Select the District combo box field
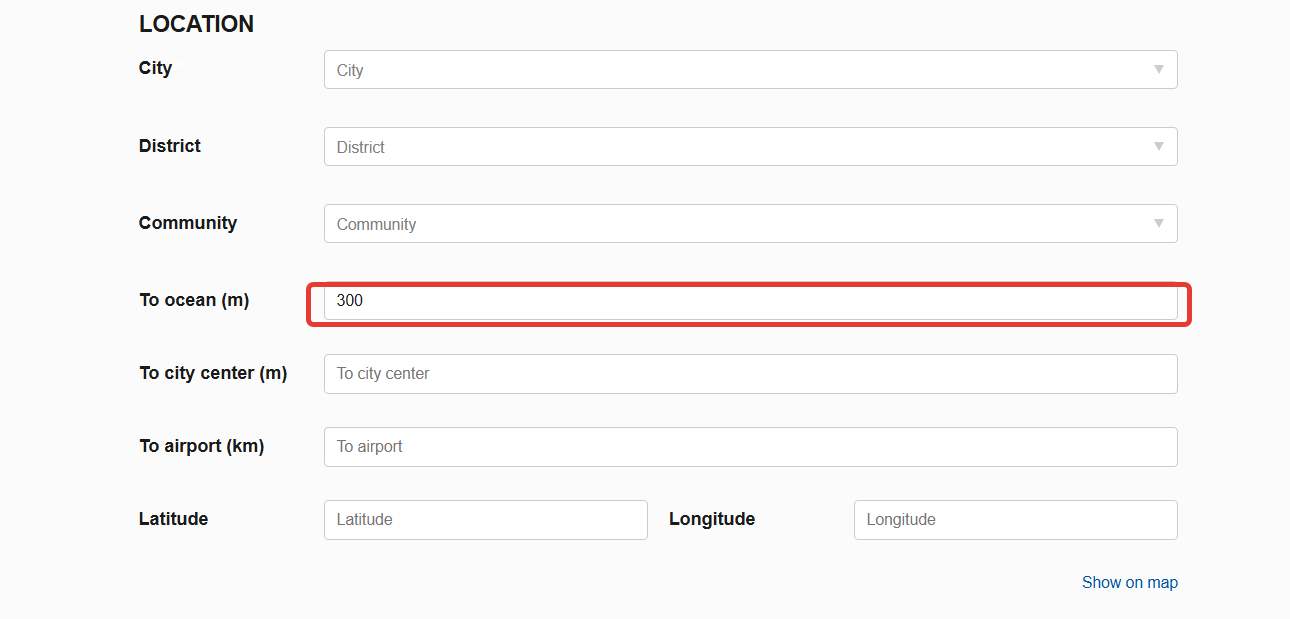This screenshot has width=1290, height=619. pyautogui.click(x=750, y=147)
